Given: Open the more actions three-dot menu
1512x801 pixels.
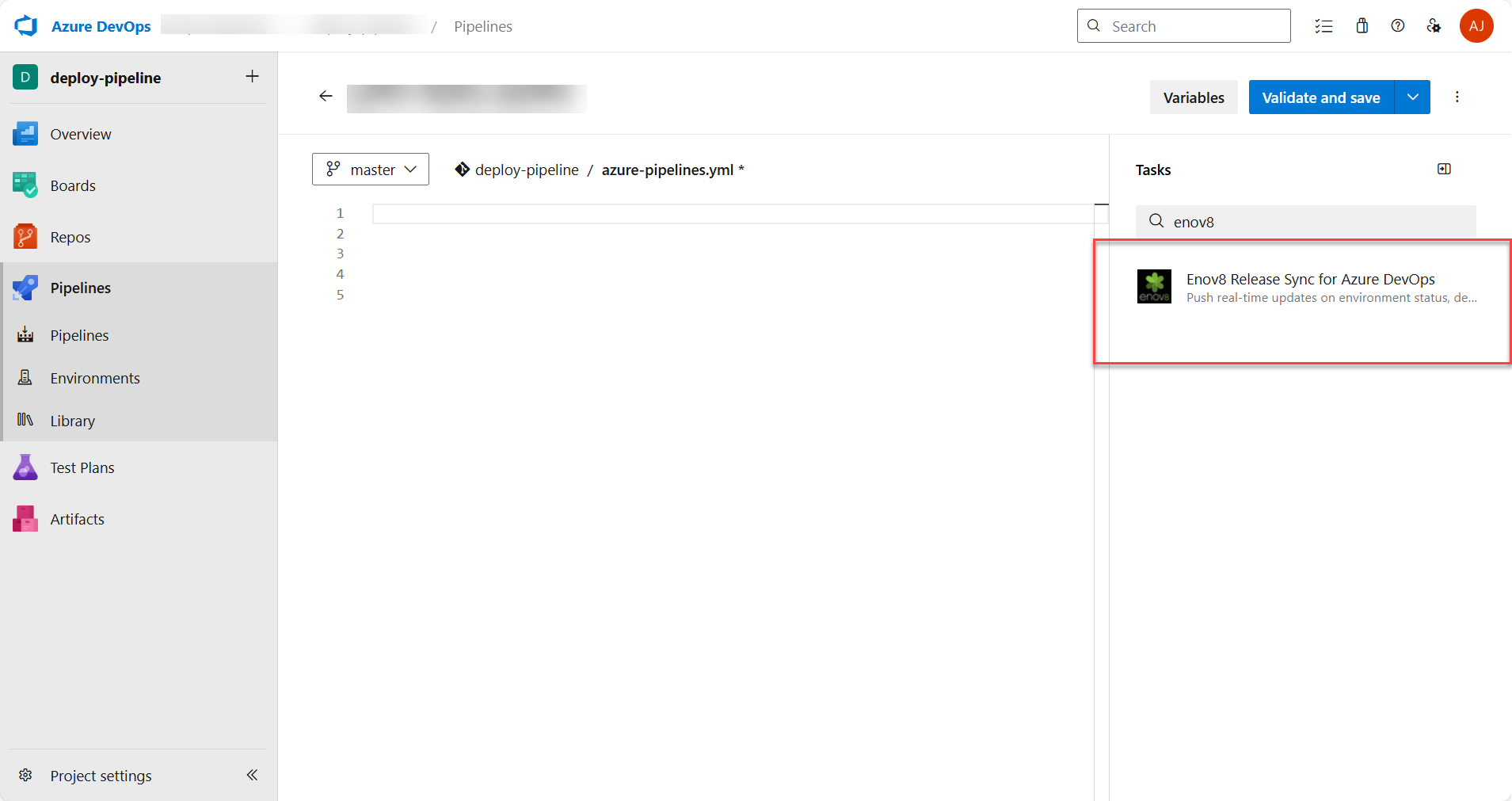Looking at the screenshot, I should tap(1457, 97).
